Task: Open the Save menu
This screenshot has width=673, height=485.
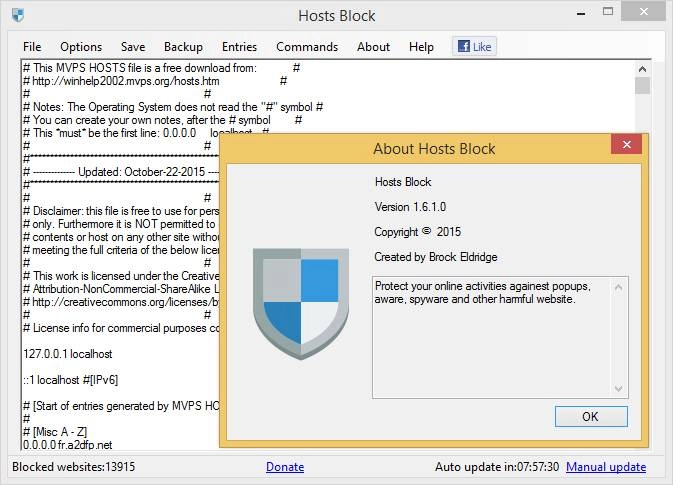Action: point(133,47)
